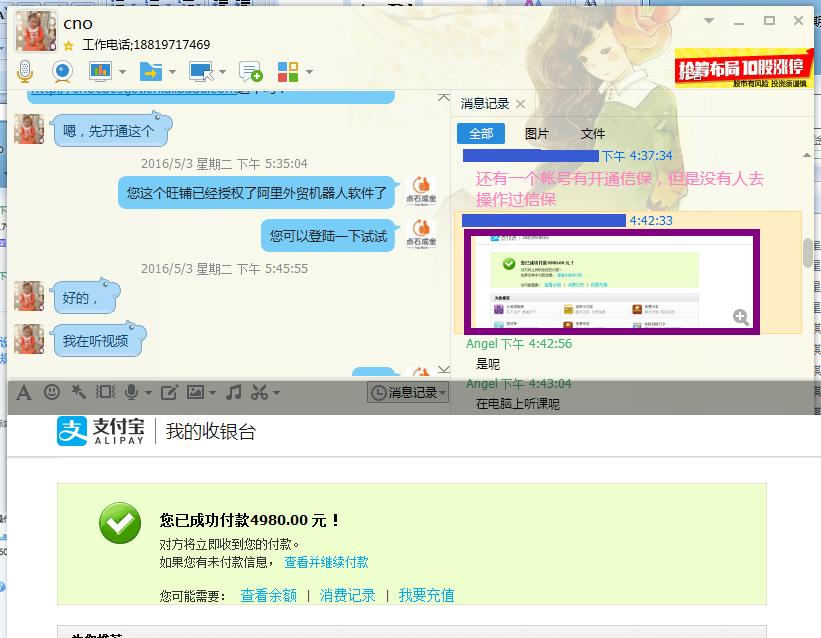Click the history entry 在电脑上听课呢
This screenshot has width=821, height=638.
(517, 404)
